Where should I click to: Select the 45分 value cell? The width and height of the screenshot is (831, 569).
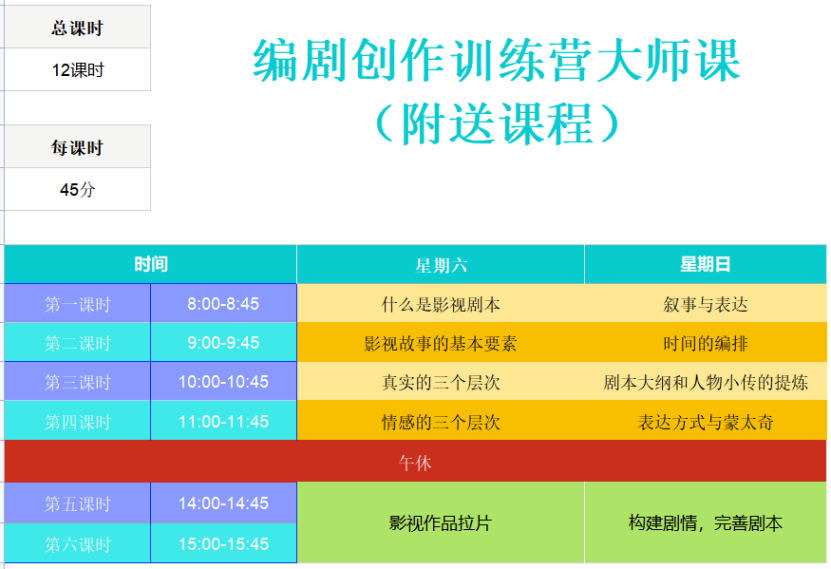(77, 189)
